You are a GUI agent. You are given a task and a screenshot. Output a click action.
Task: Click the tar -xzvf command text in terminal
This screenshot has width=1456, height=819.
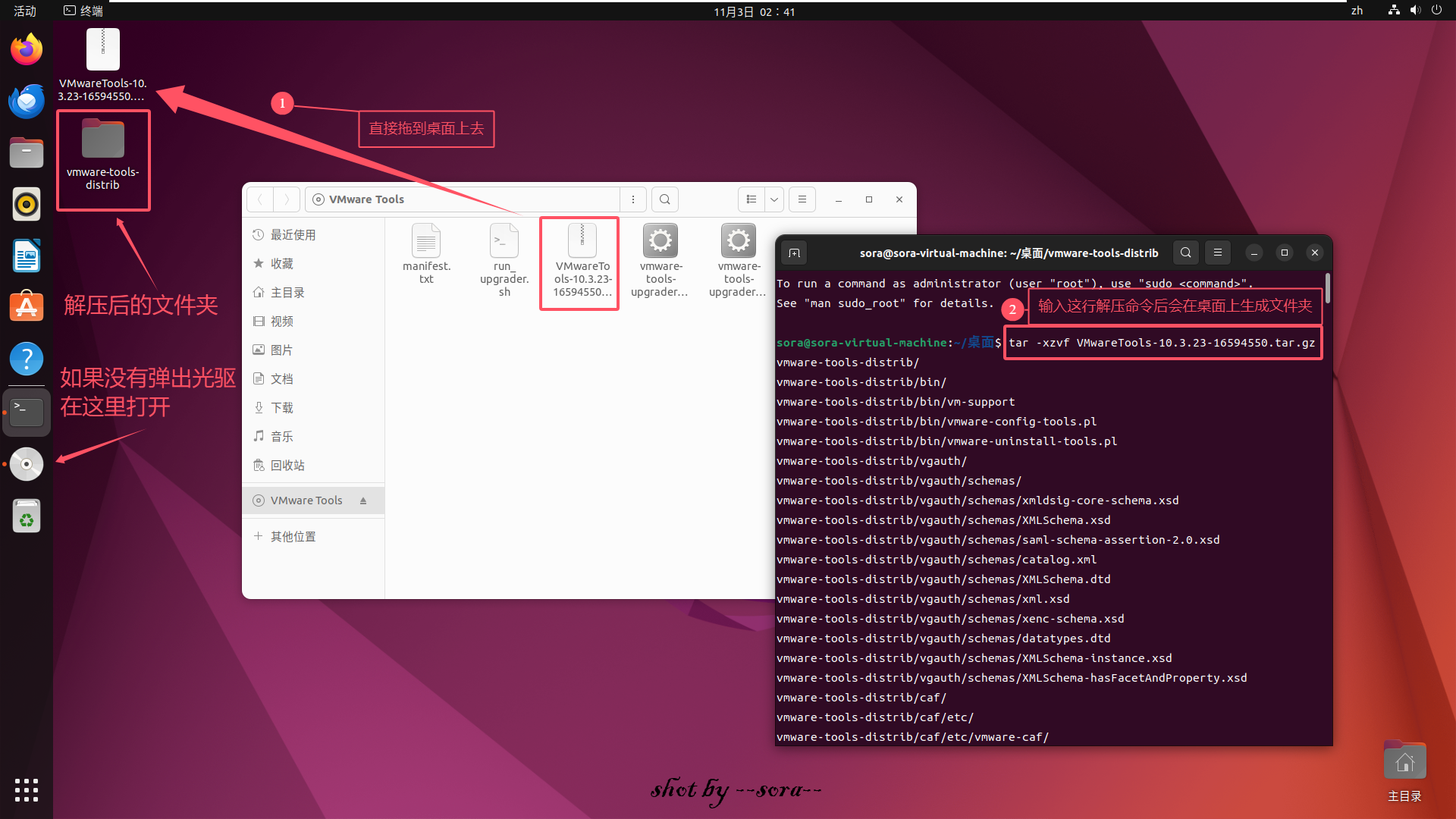point(1162,343)
